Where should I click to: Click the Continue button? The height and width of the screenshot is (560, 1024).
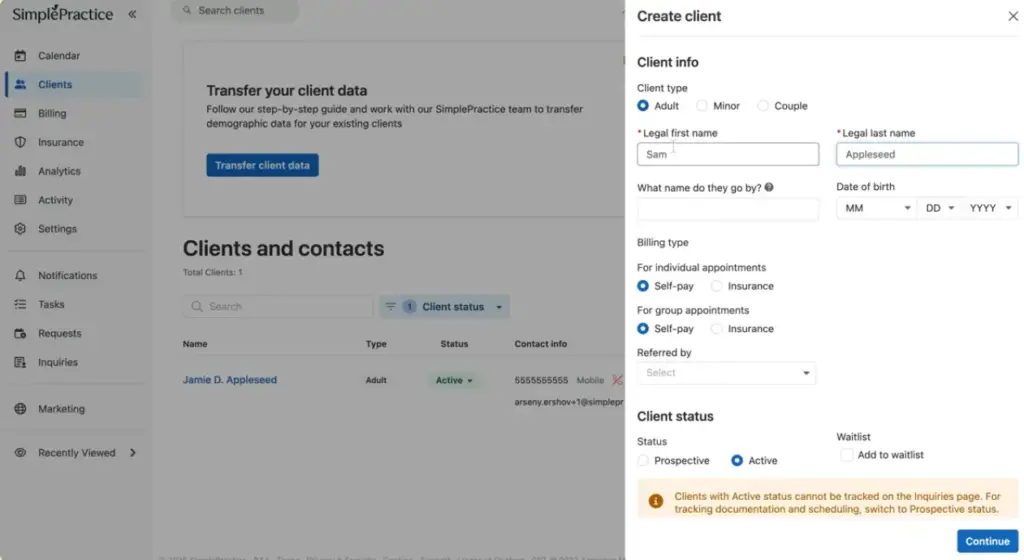[987, 541]
